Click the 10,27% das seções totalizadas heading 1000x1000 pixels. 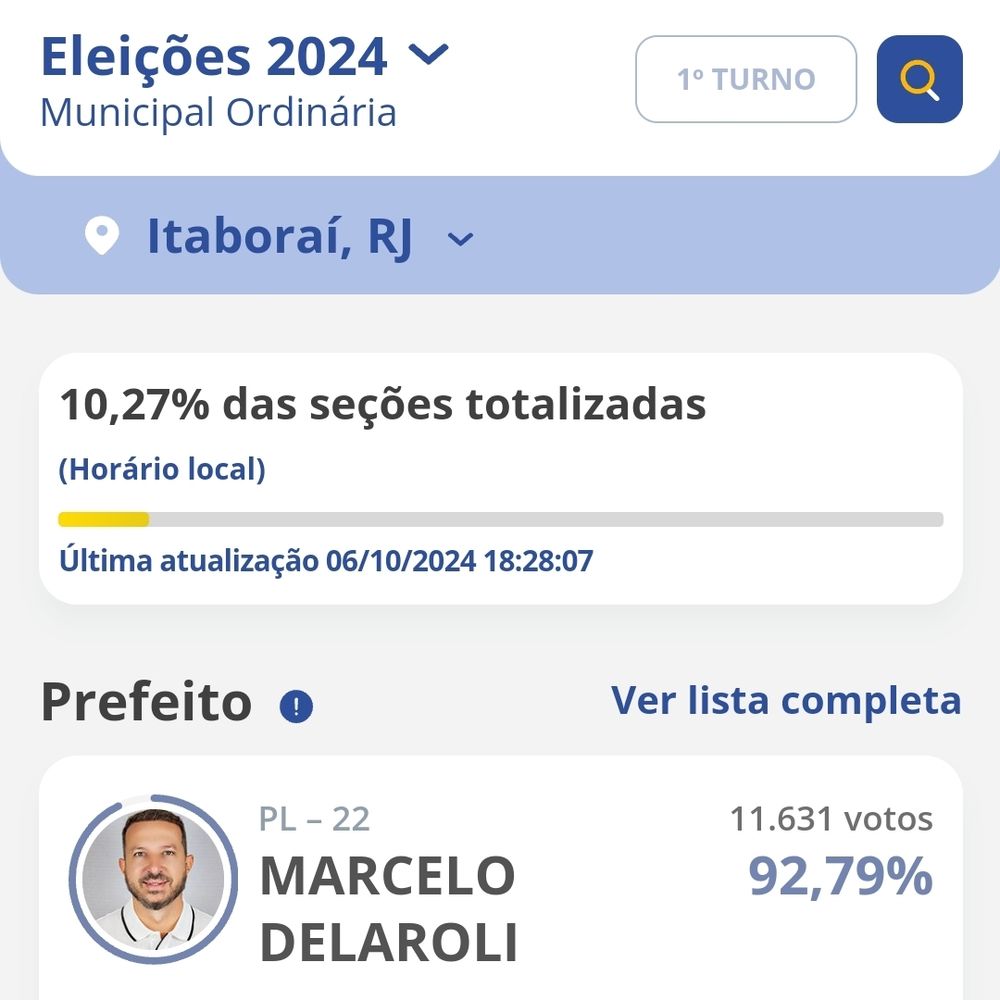[383, 404]
